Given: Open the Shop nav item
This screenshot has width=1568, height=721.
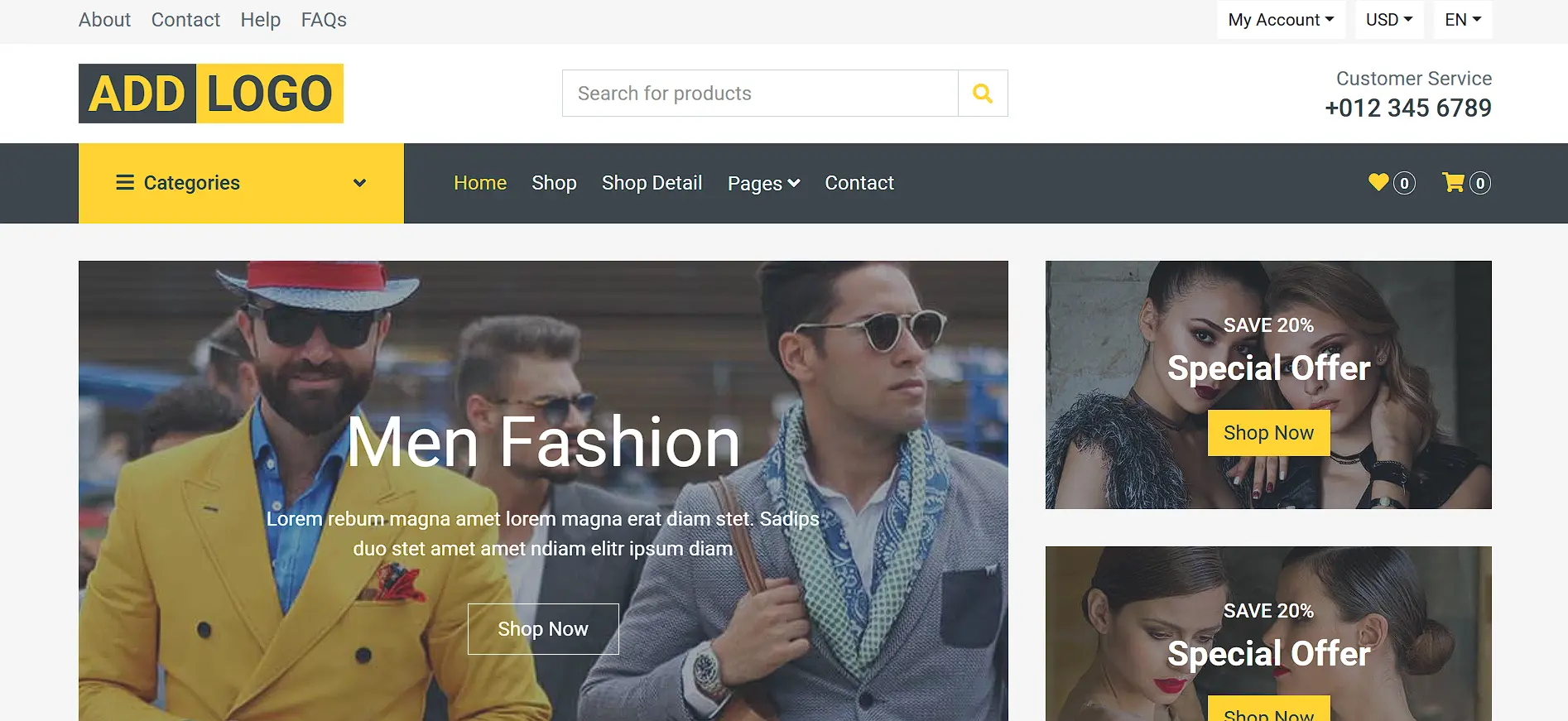Looking at the screenshot, I should click(x=554, y=183).
